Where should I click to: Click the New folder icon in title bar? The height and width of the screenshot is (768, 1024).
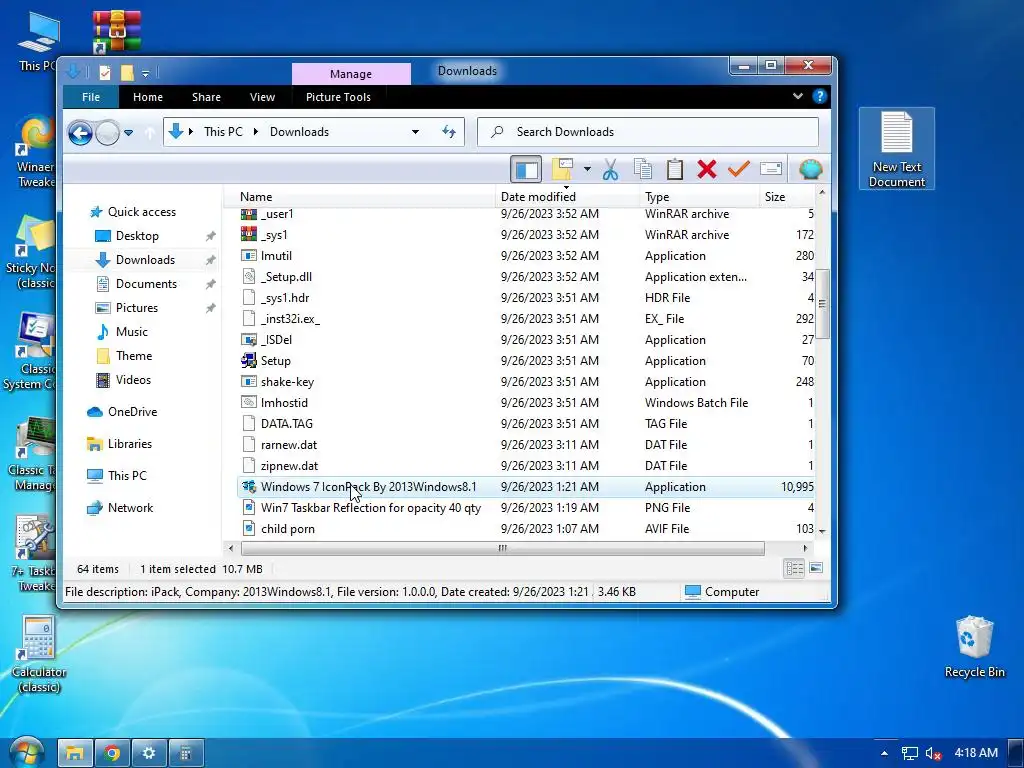click(127, 72)
